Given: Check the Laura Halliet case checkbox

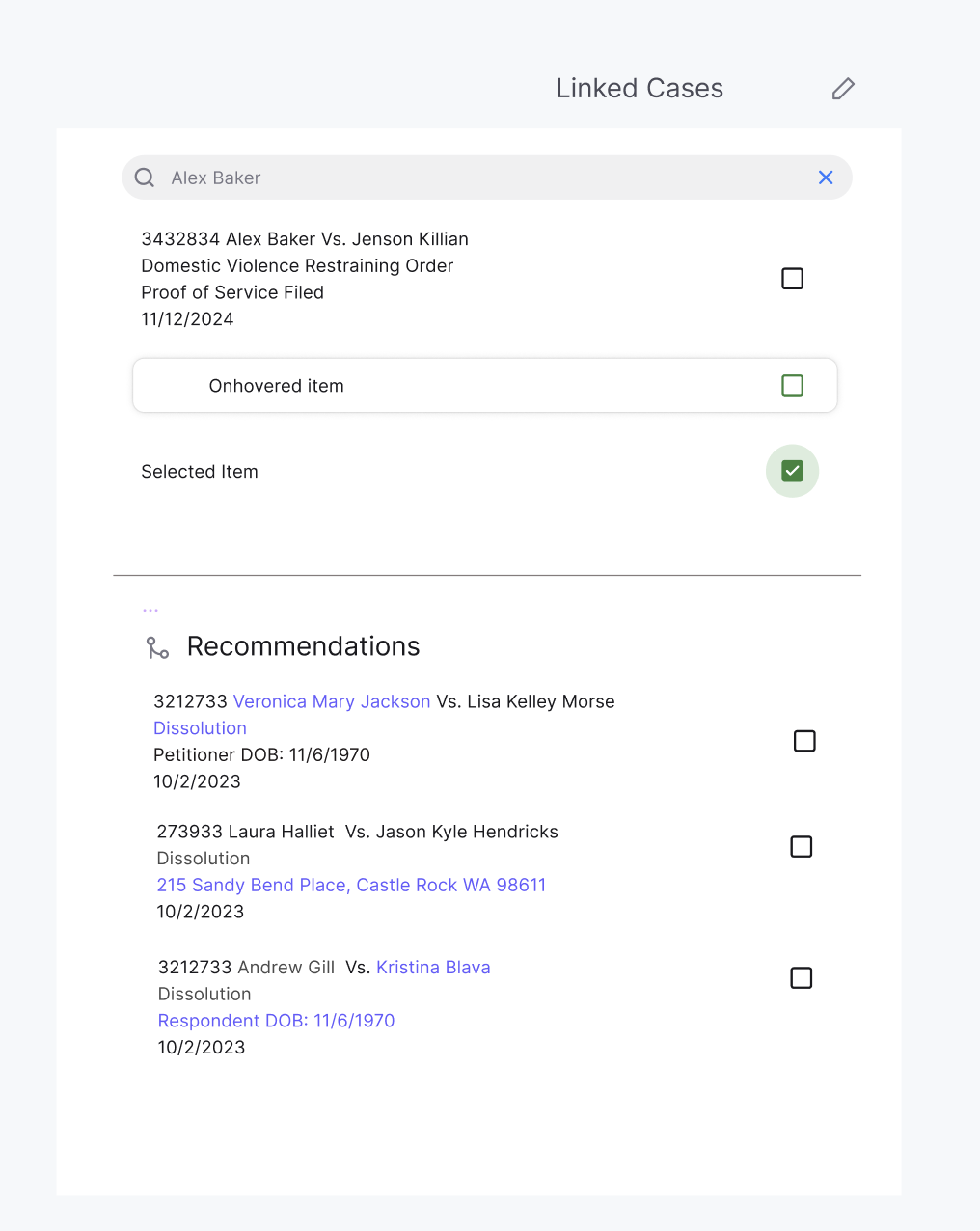Looking at the screenshot, I should click(801, 846).
